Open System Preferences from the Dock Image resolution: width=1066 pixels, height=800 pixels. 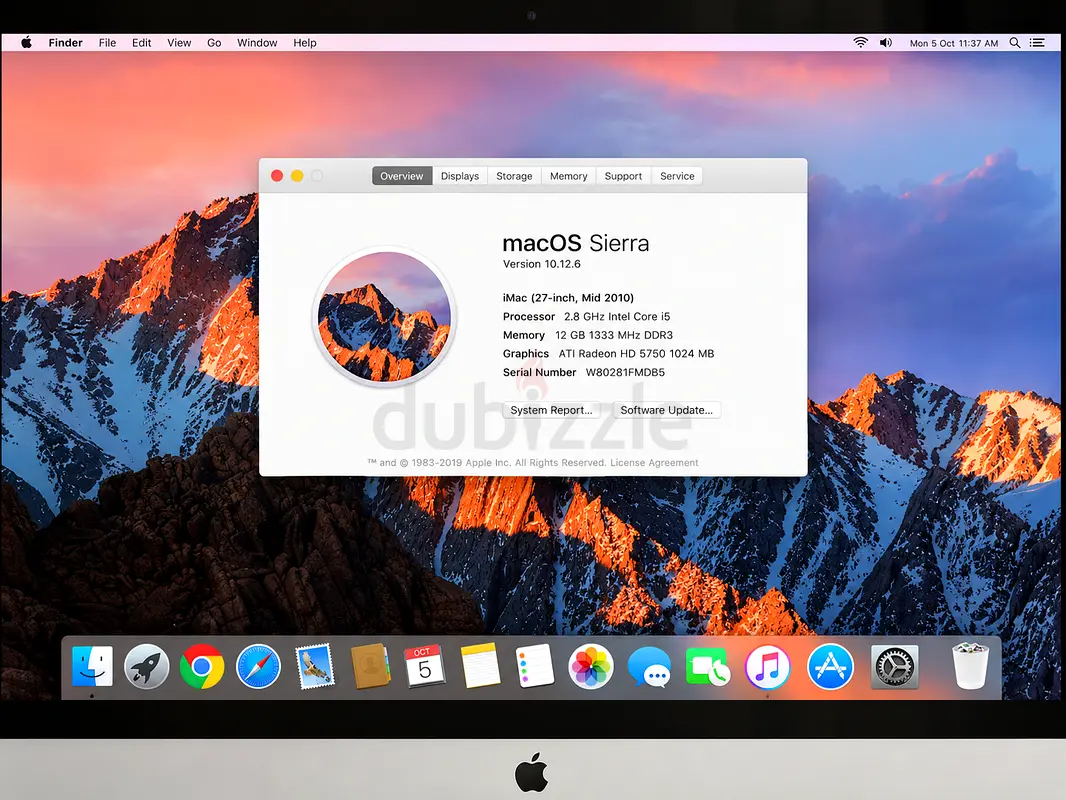[894, 666]
